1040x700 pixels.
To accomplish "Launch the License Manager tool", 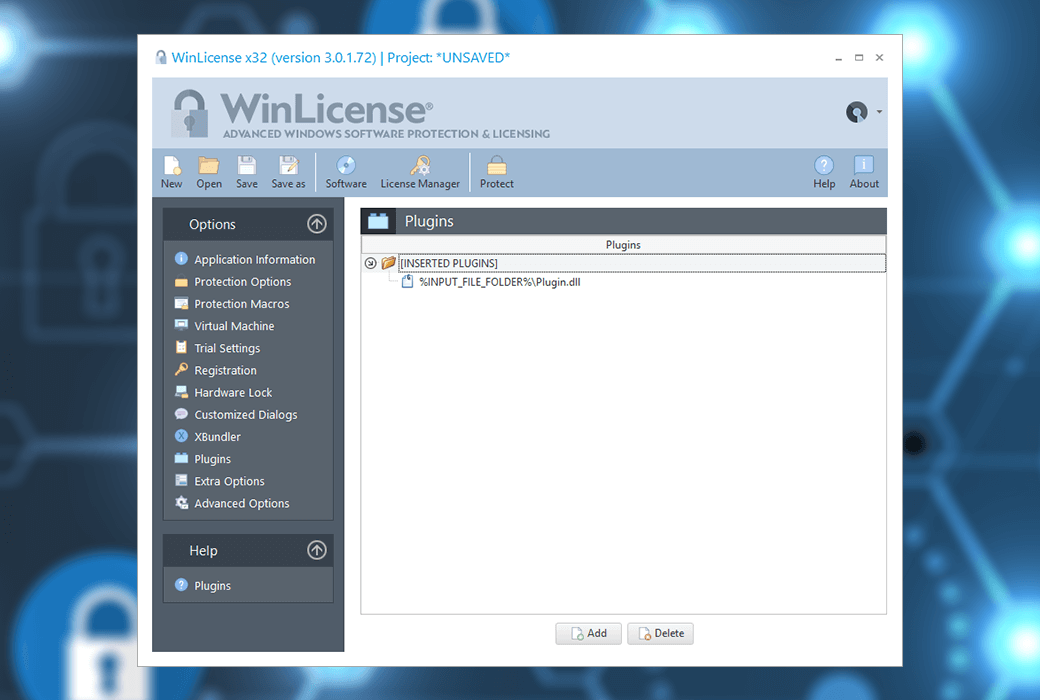I will [x=420, y=171].
